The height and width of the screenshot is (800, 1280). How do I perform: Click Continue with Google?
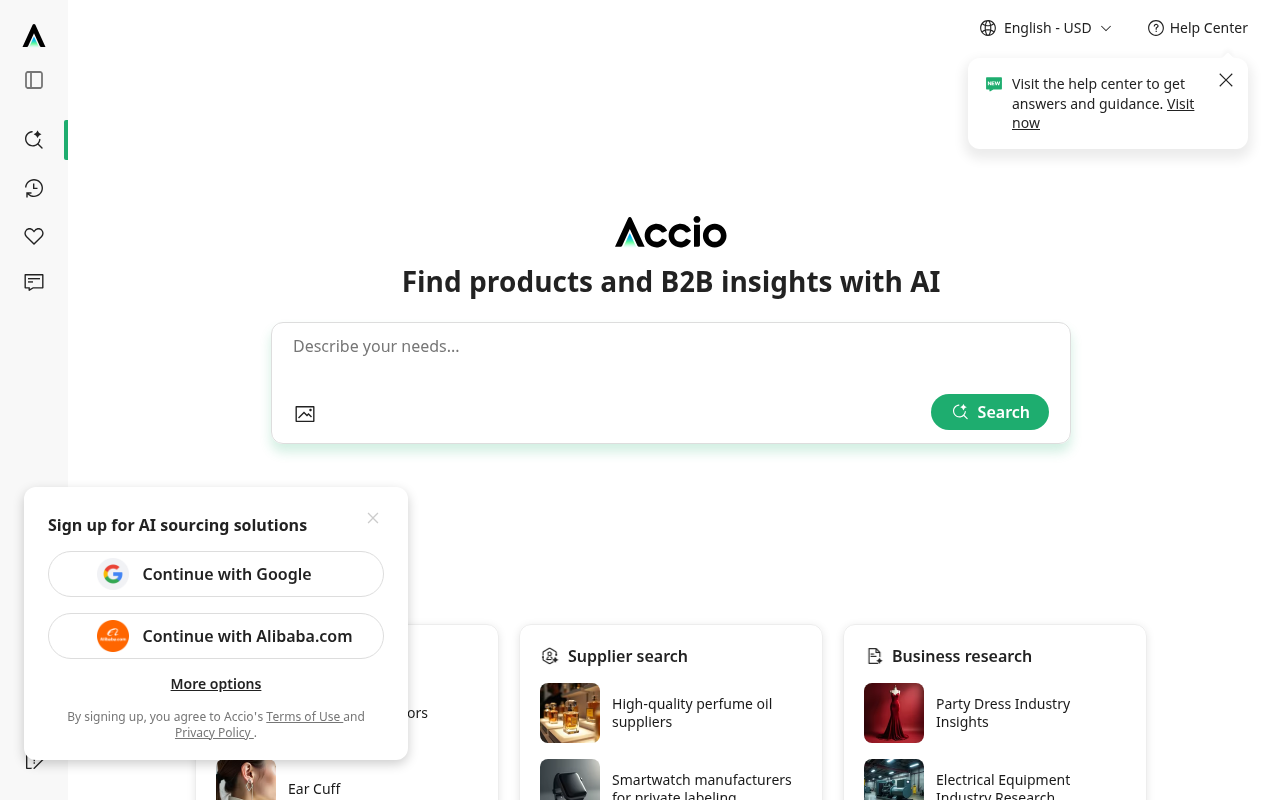[215, 574]
